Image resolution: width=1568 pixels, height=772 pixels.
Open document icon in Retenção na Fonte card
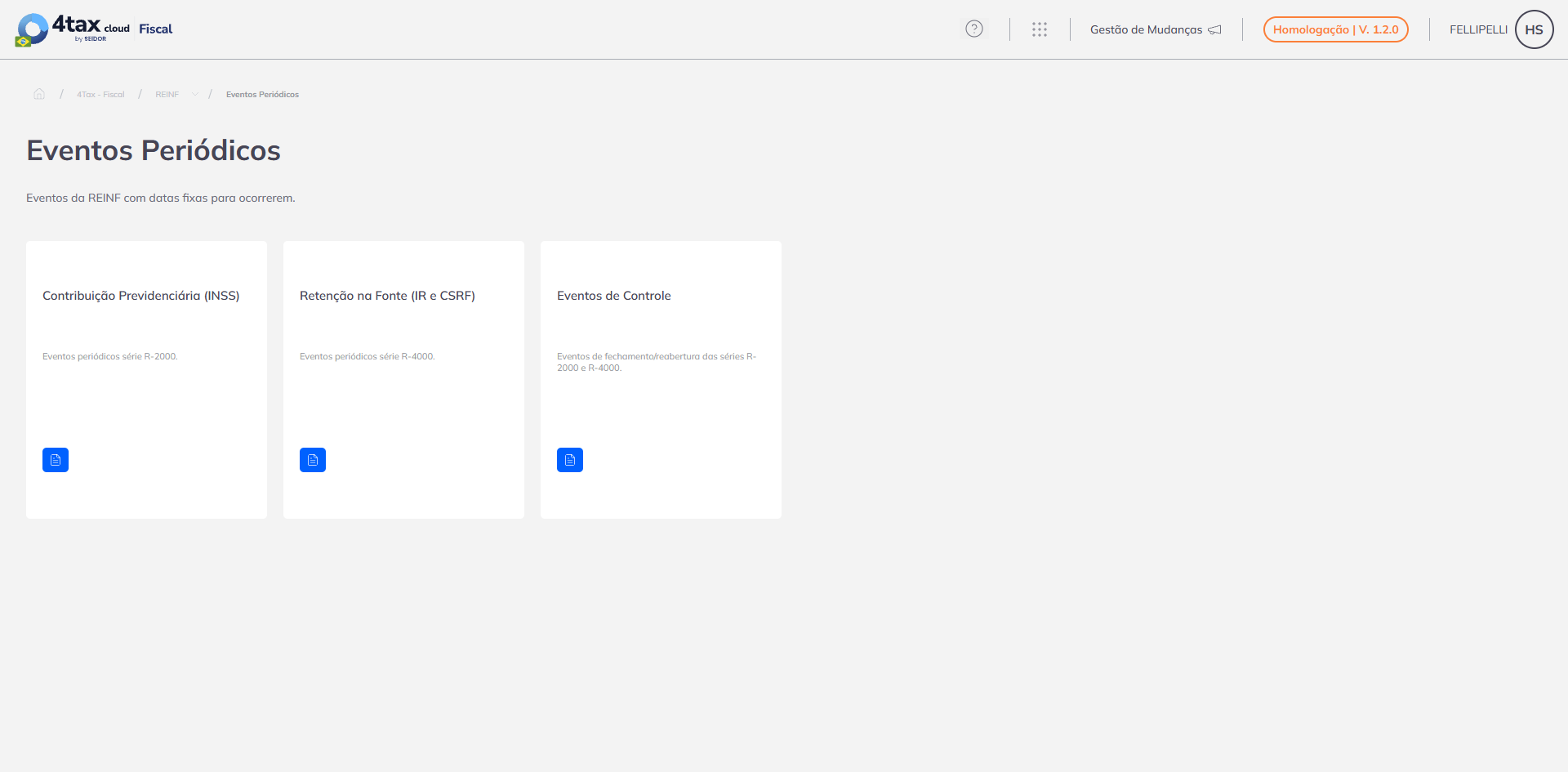(x=313, y=460)
